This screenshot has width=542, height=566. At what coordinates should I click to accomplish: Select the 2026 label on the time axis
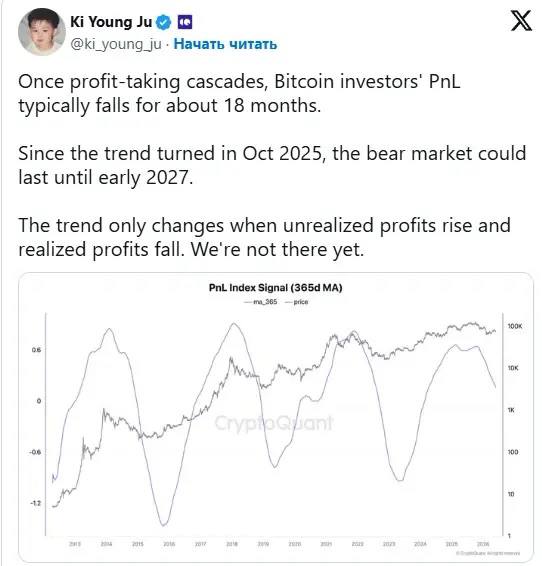[x=483, y=544]
